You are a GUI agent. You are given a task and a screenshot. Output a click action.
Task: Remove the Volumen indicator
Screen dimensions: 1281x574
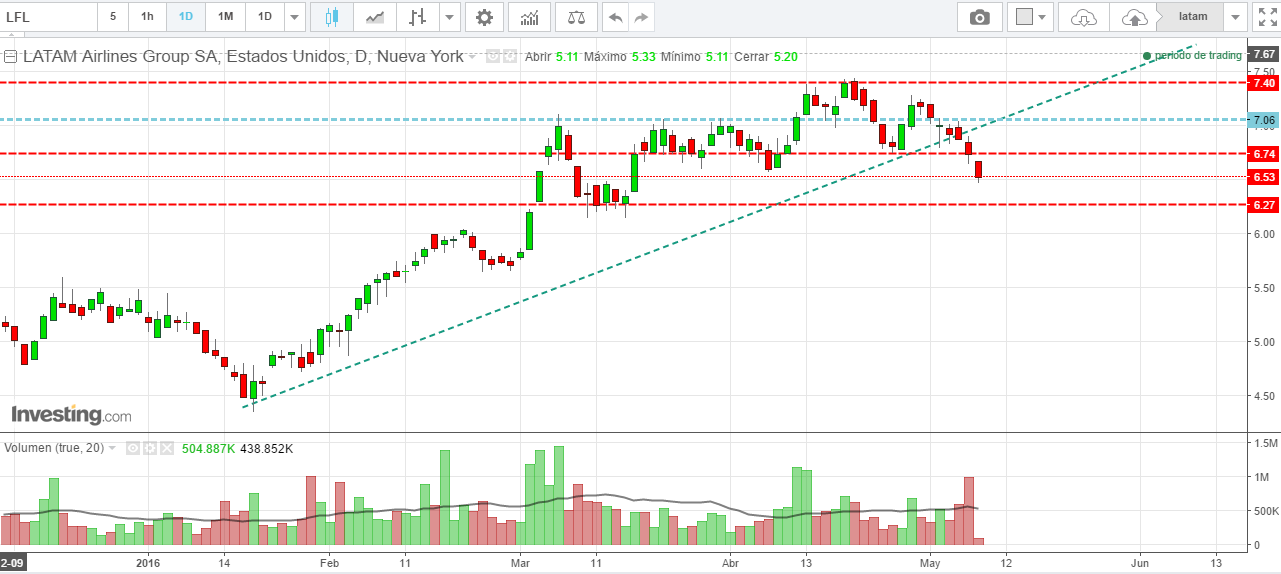(166, 449)
